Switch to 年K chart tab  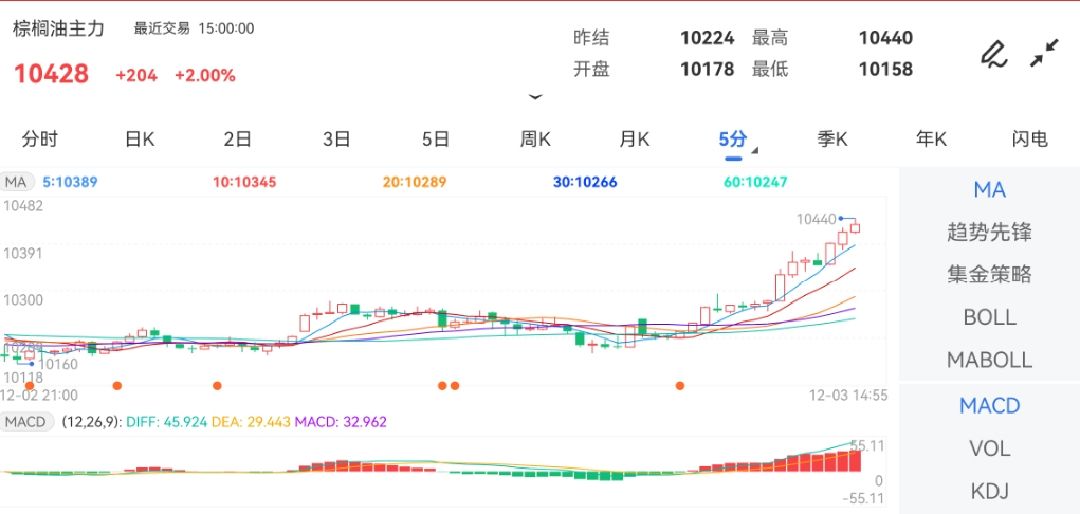[931, 139]
